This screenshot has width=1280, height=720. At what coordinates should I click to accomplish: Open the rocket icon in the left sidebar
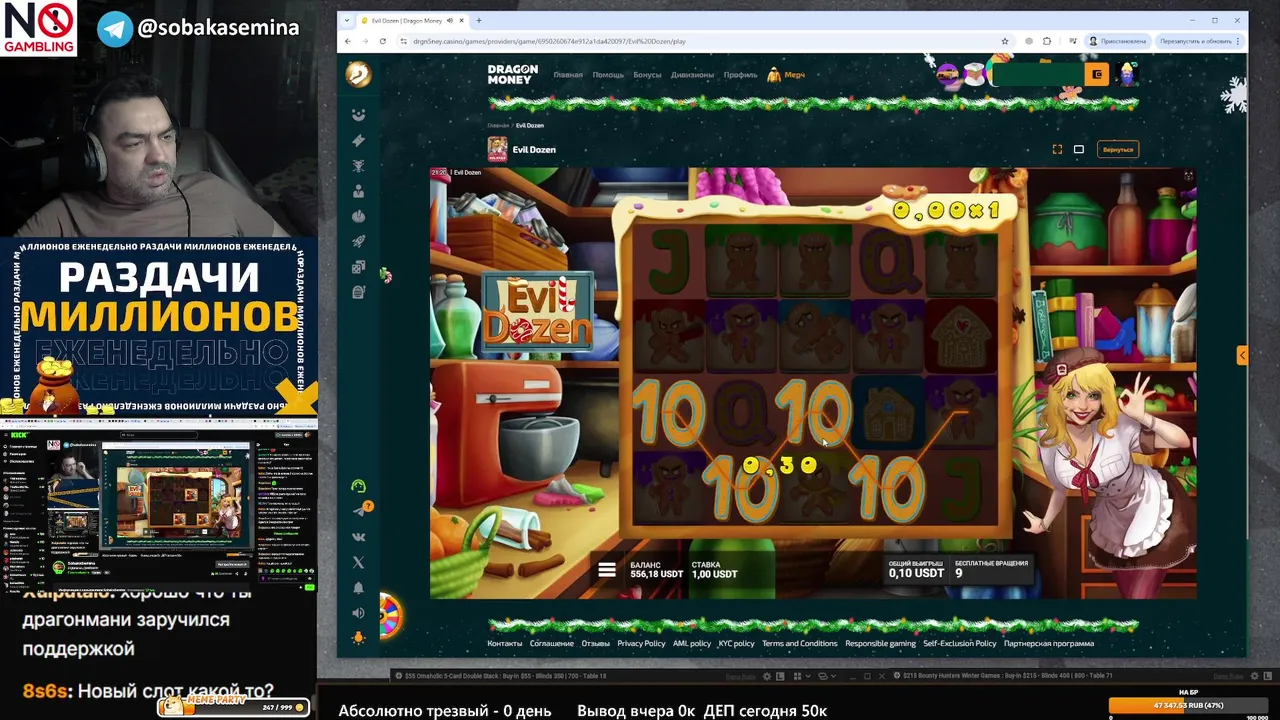tap(359, 241)
